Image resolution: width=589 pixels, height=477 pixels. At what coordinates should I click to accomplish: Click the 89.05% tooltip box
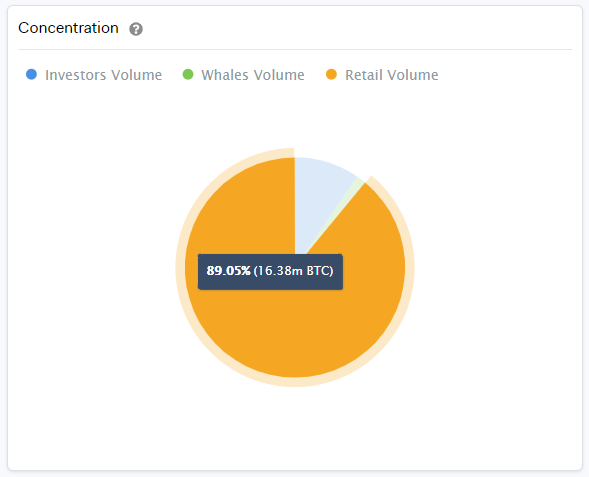coord(270,272)
